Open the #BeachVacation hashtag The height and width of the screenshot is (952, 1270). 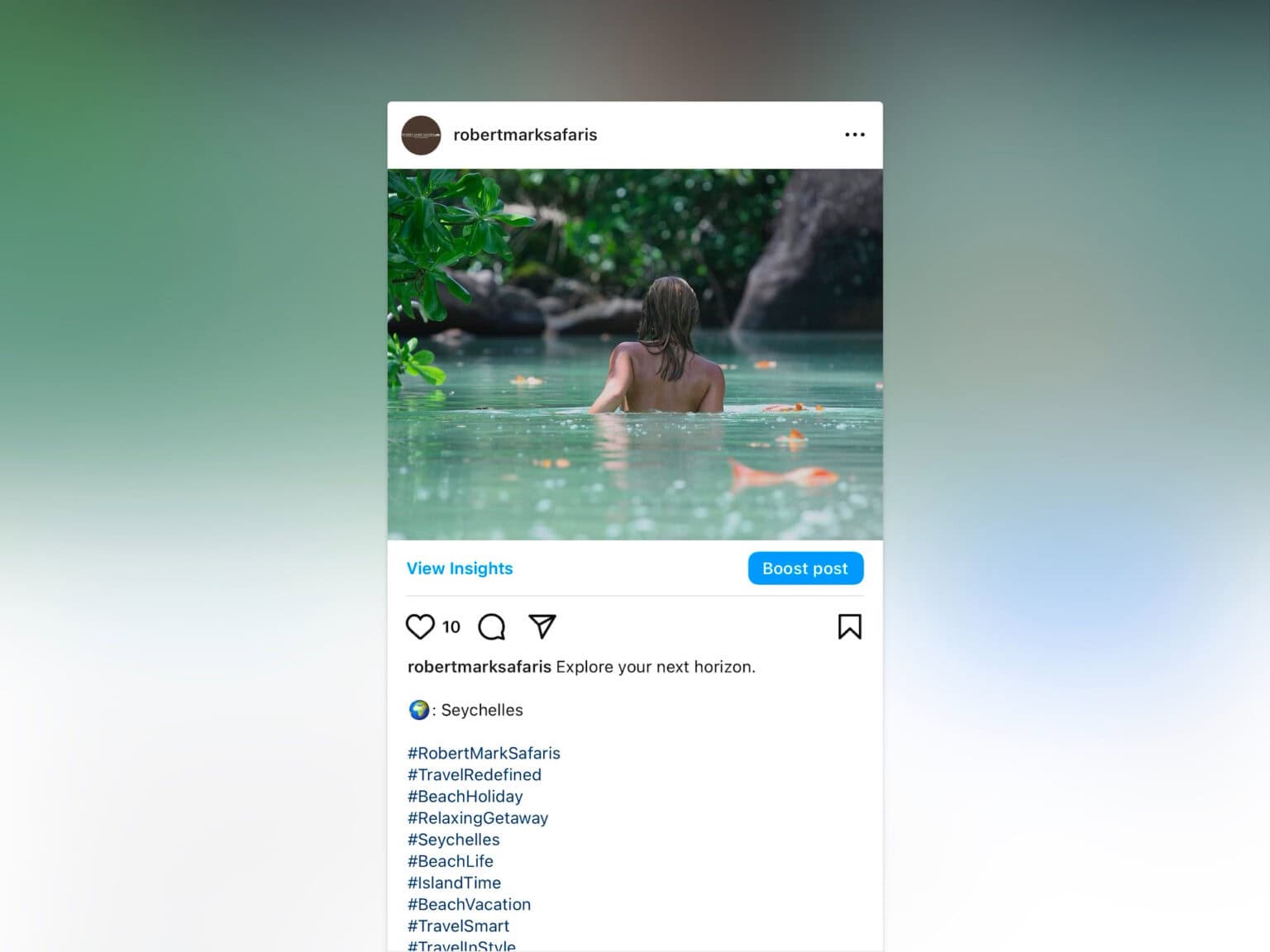point(470,904)
